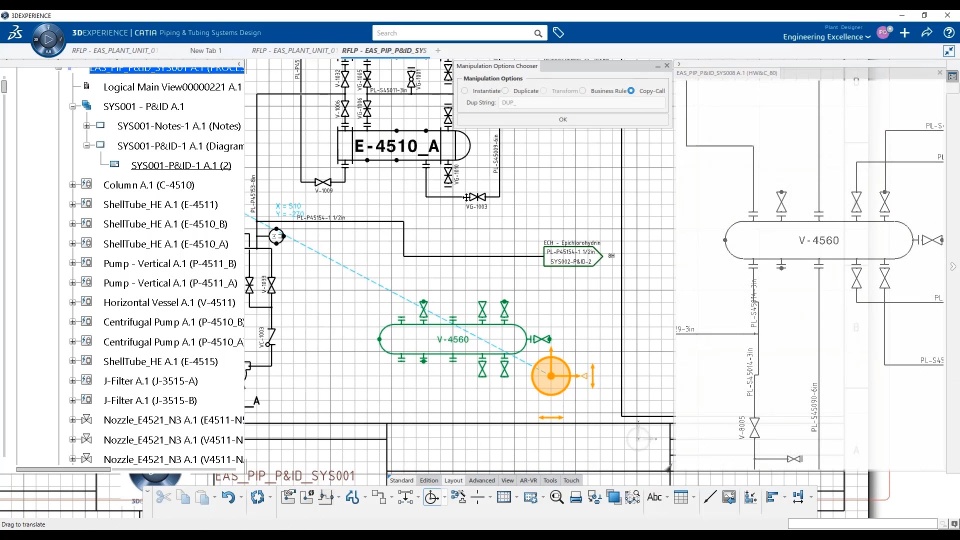This screenshot has width=960, height=540.
Task: Open the Engineering Excellence role dropdown
Action: (827, 37)
